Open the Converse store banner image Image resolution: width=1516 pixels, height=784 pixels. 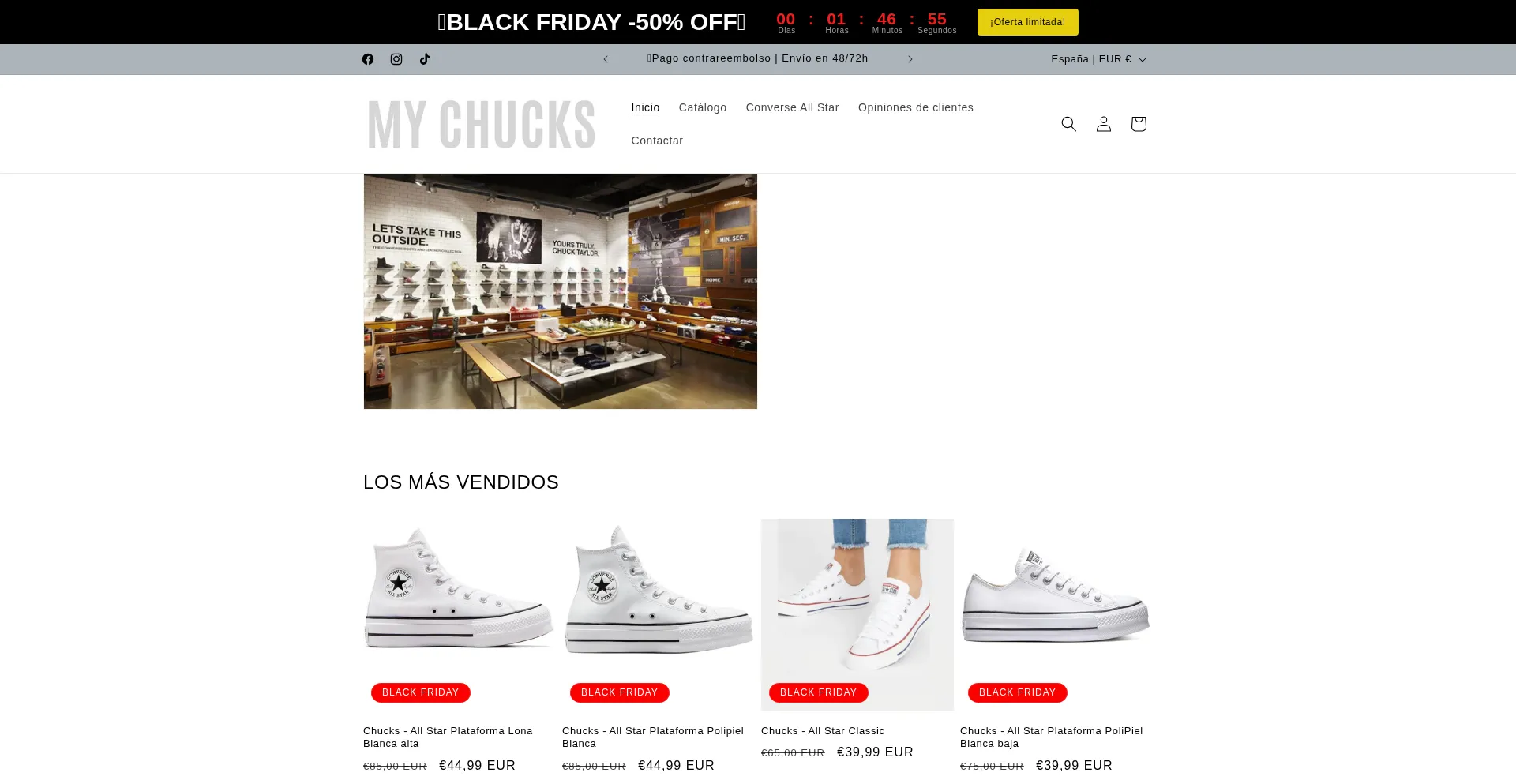click(x=561, y=291)
